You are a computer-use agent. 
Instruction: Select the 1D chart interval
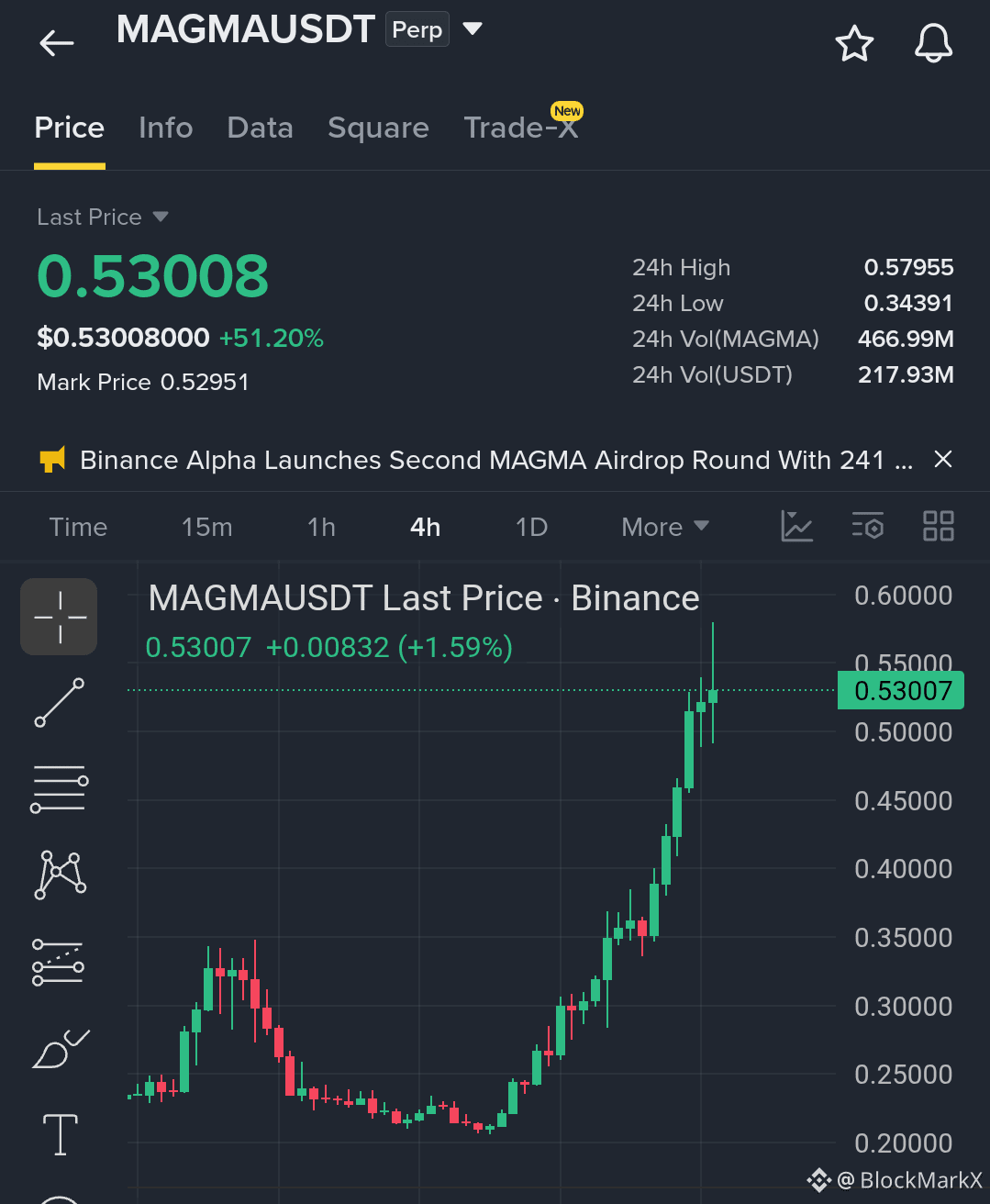coord(531,527)
